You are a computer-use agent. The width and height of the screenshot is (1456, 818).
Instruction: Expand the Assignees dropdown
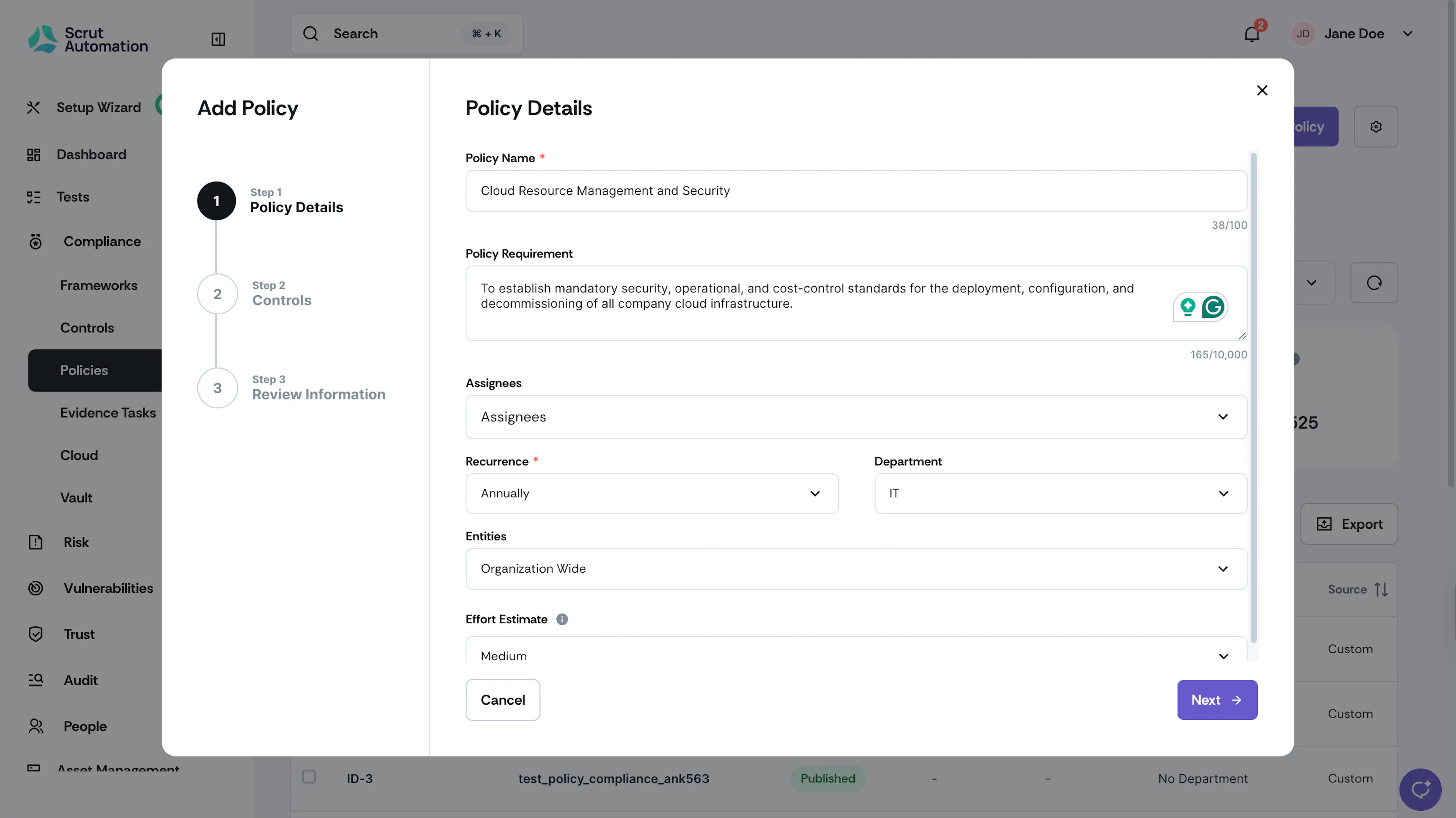click(x=856, y=417)
